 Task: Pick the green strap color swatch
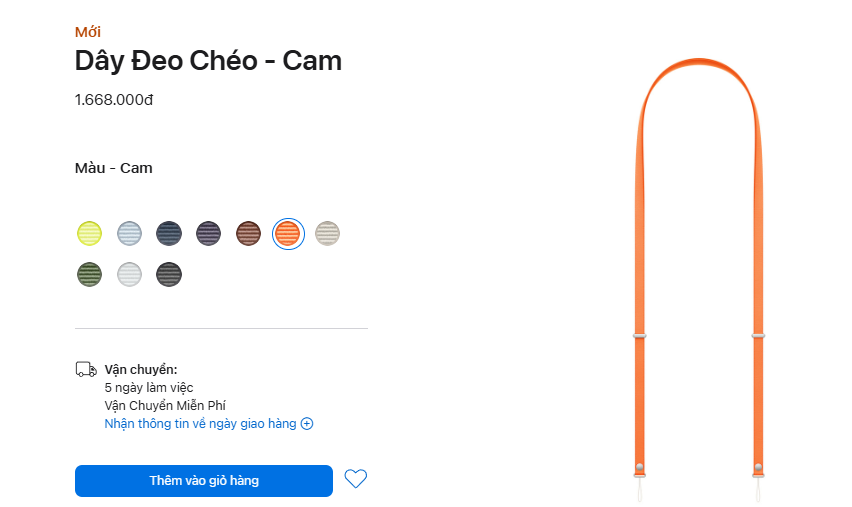[90, 273]
